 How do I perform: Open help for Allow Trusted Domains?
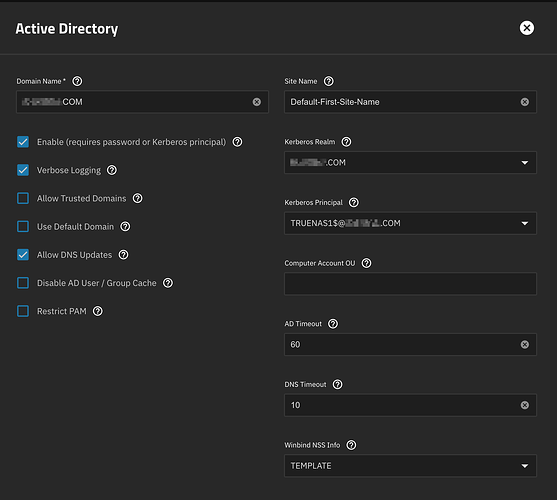(x=137, y=198)
